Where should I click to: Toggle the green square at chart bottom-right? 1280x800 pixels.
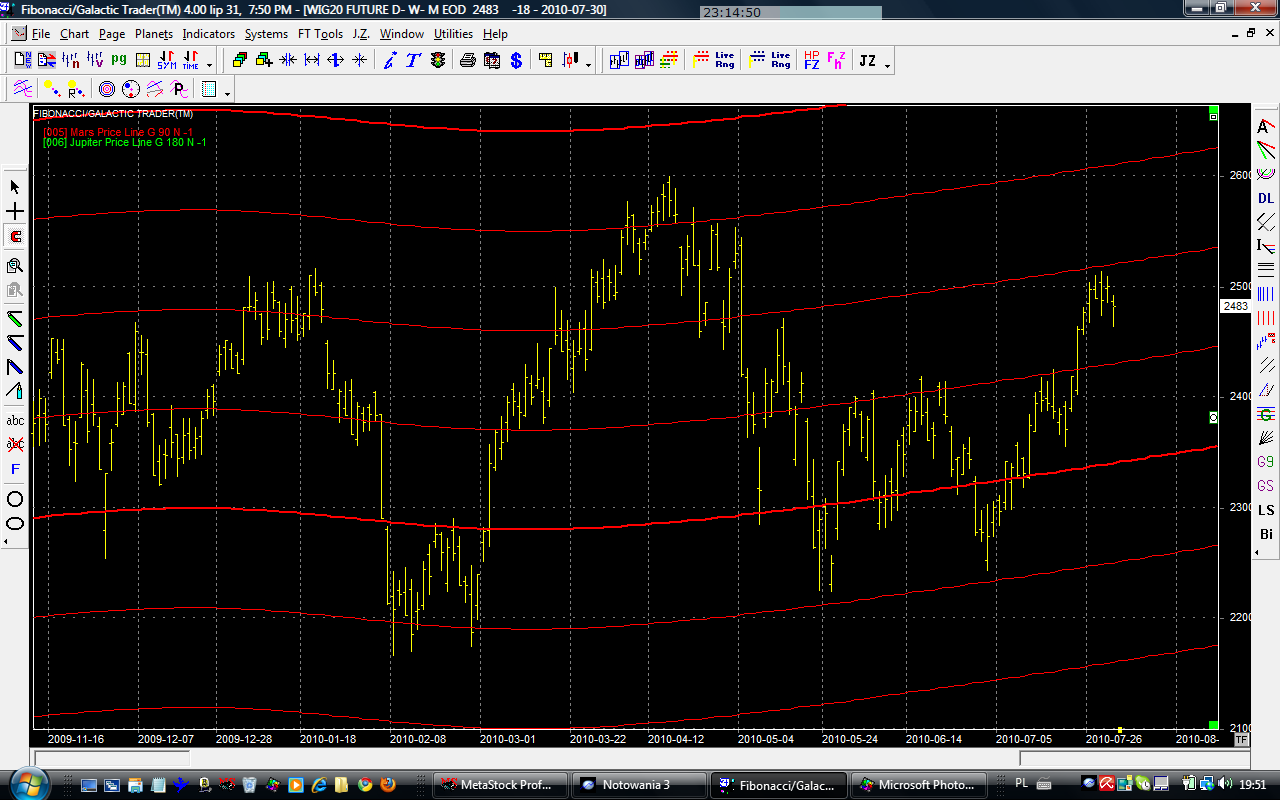[x=1213, y=725]
